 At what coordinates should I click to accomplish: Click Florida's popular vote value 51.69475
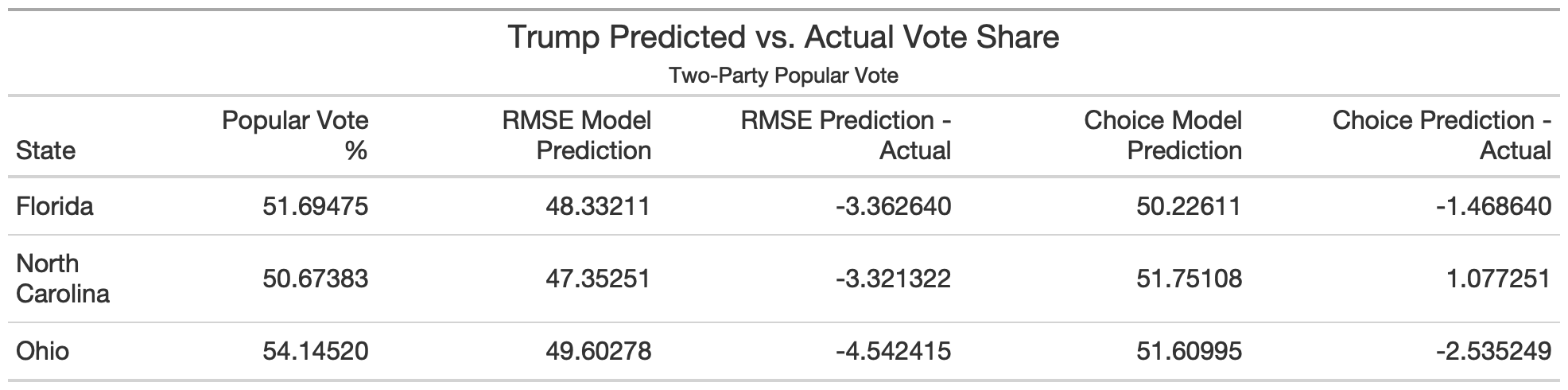click(316, 206)
